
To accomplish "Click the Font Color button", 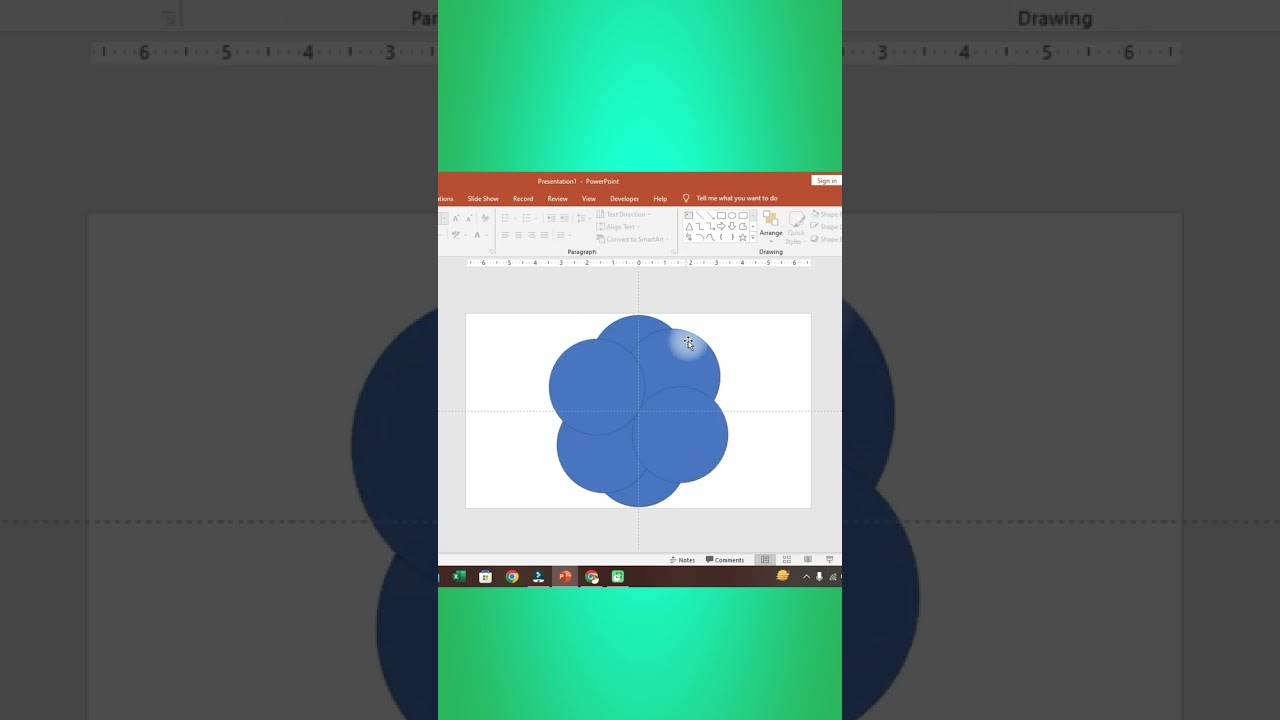I will point(478,235).
